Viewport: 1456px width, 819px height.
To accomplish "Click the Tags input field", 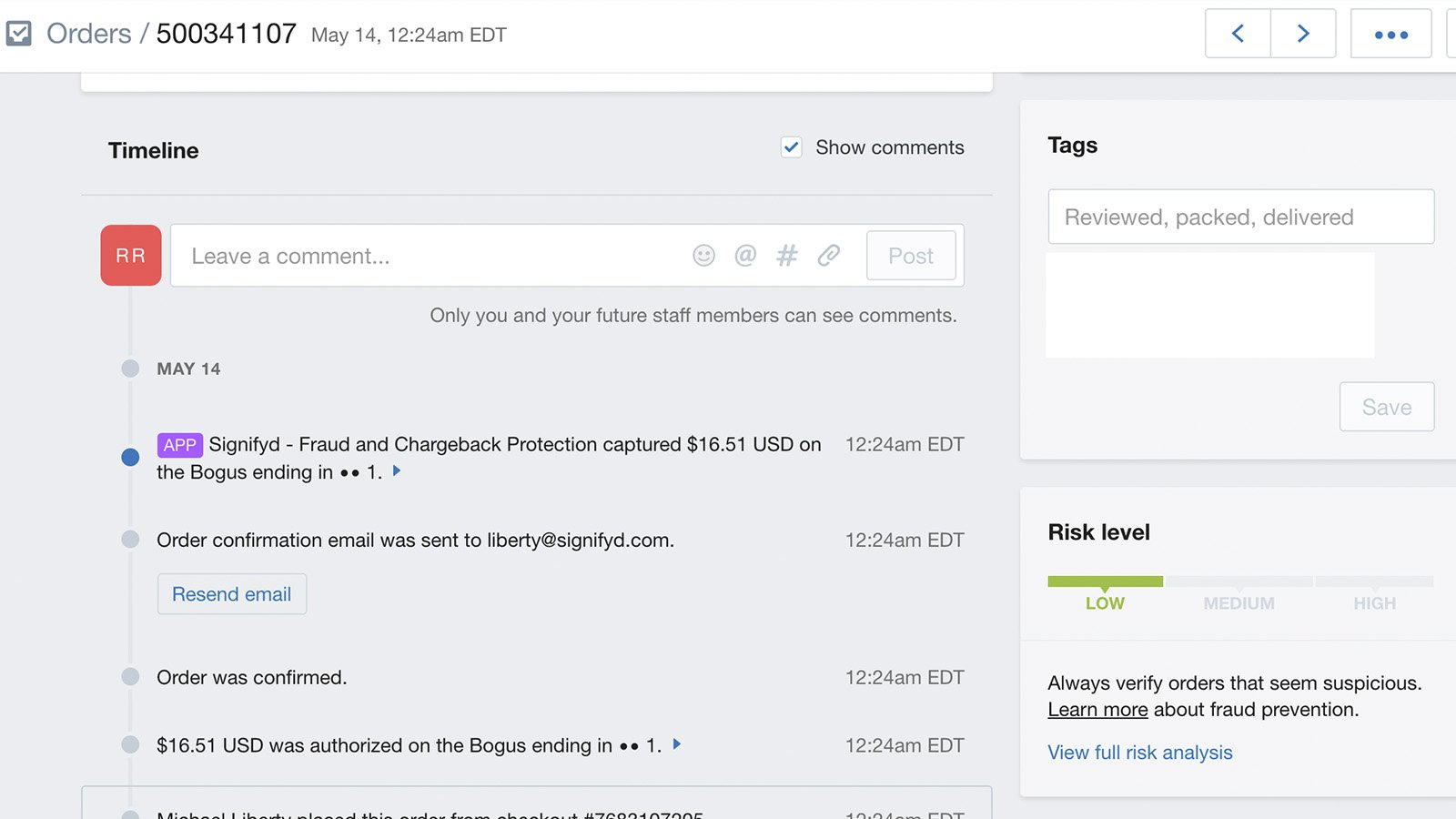I will tap(1240, 217).
